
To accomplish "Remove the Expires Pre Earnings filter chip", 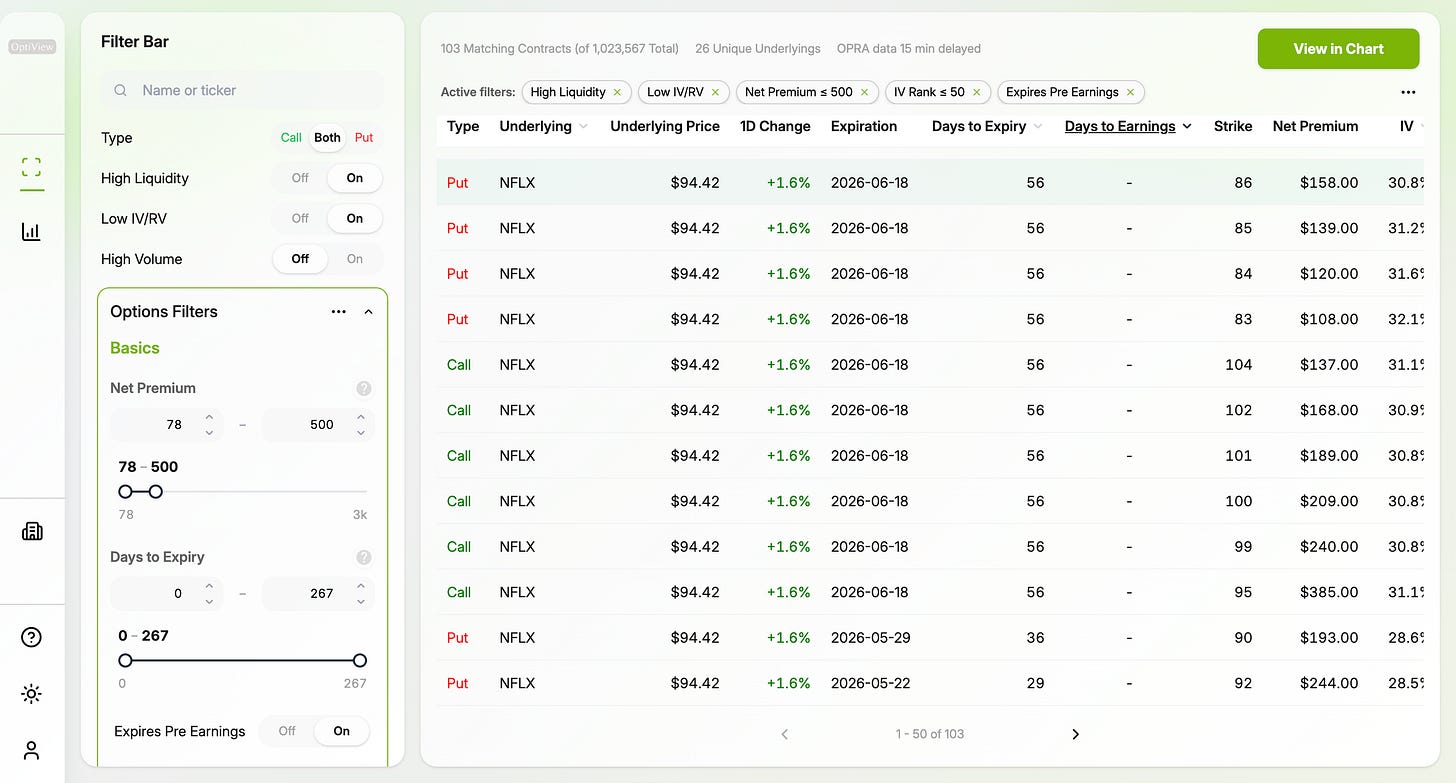I will click(1130, 92).
